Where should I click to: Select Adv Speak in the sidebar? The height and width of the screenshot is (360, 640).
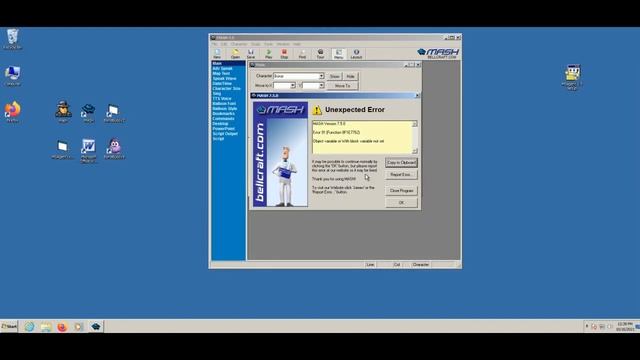coord(228,69)
